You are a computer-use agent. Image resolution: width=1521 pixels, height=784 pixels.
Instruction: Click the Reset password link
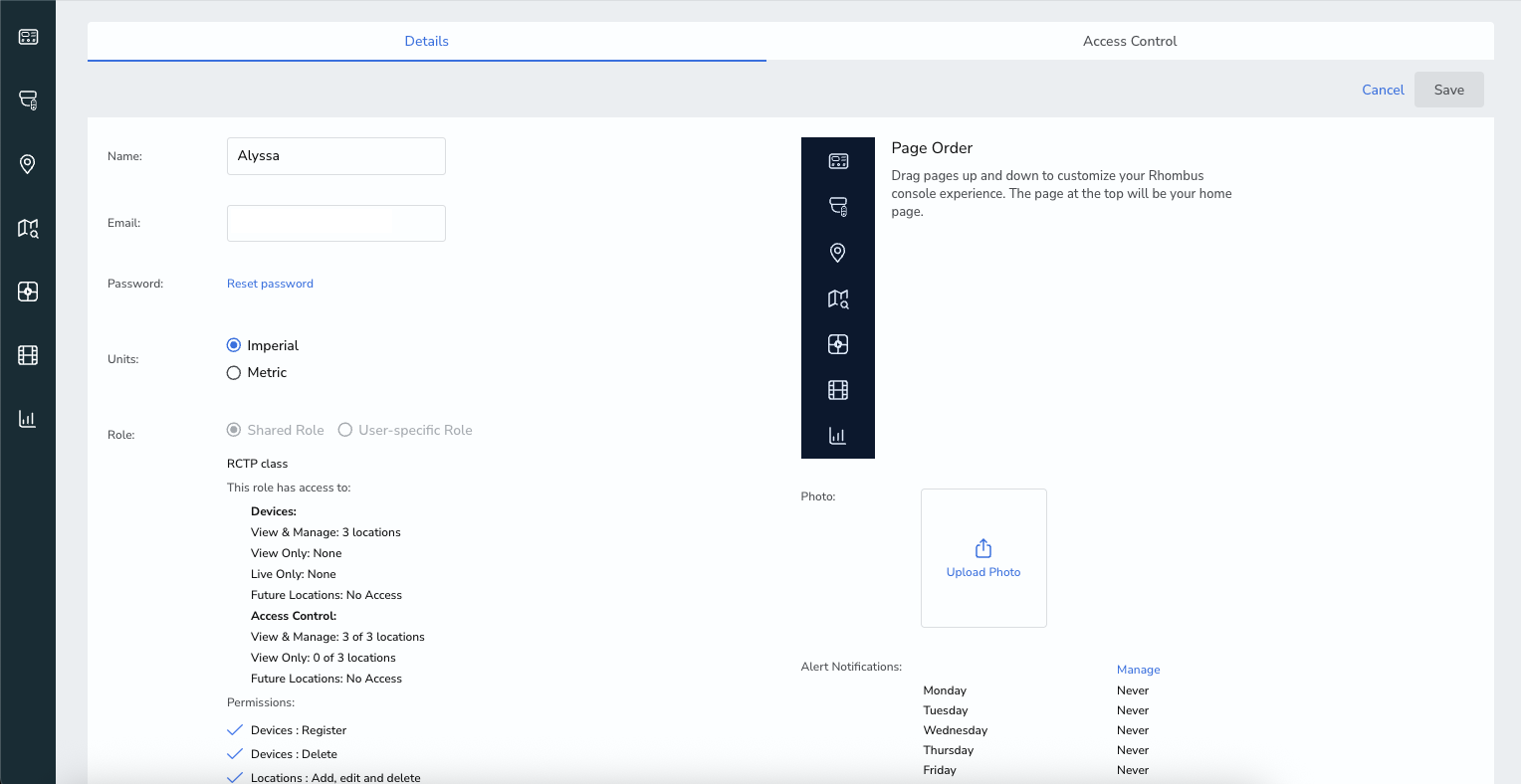pos(270,284)
